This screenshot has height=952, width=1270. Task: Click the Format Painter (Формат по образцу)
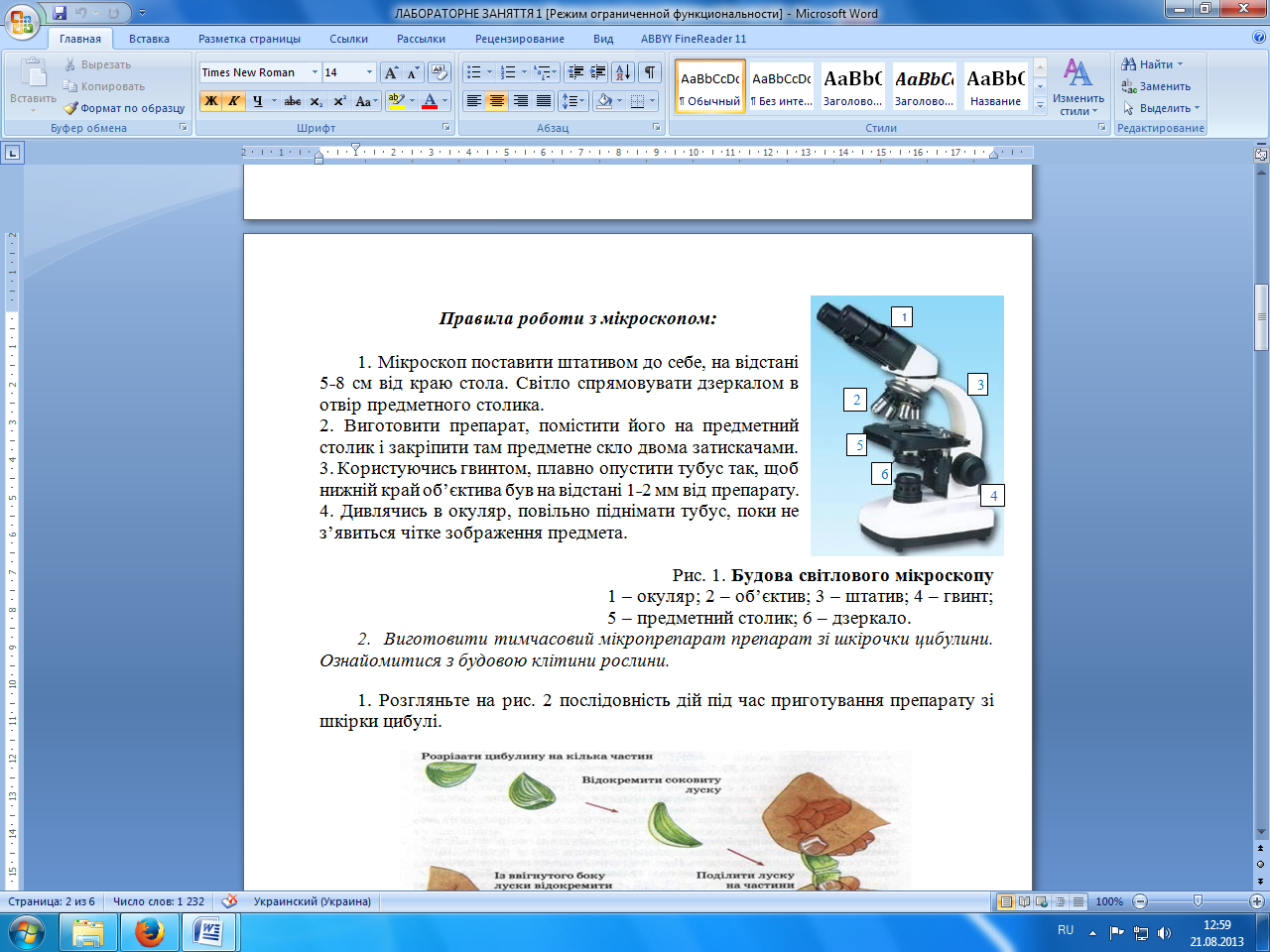[125, 108]
